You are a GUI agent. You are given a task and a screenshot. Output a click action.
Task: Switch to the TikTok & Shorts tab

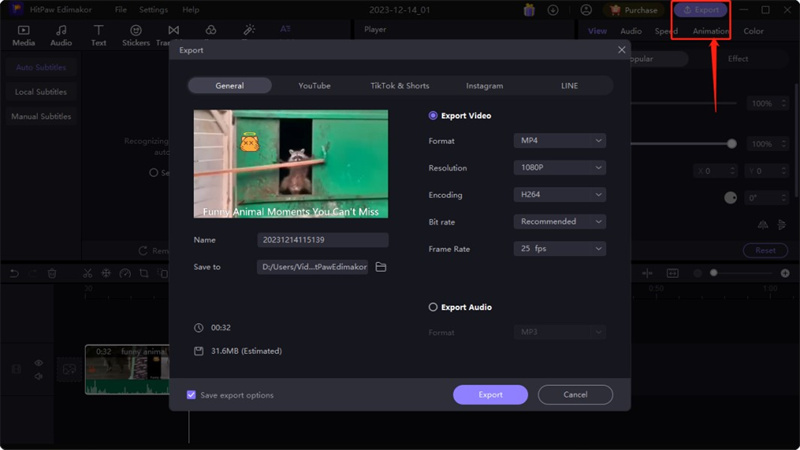[400, 86]
